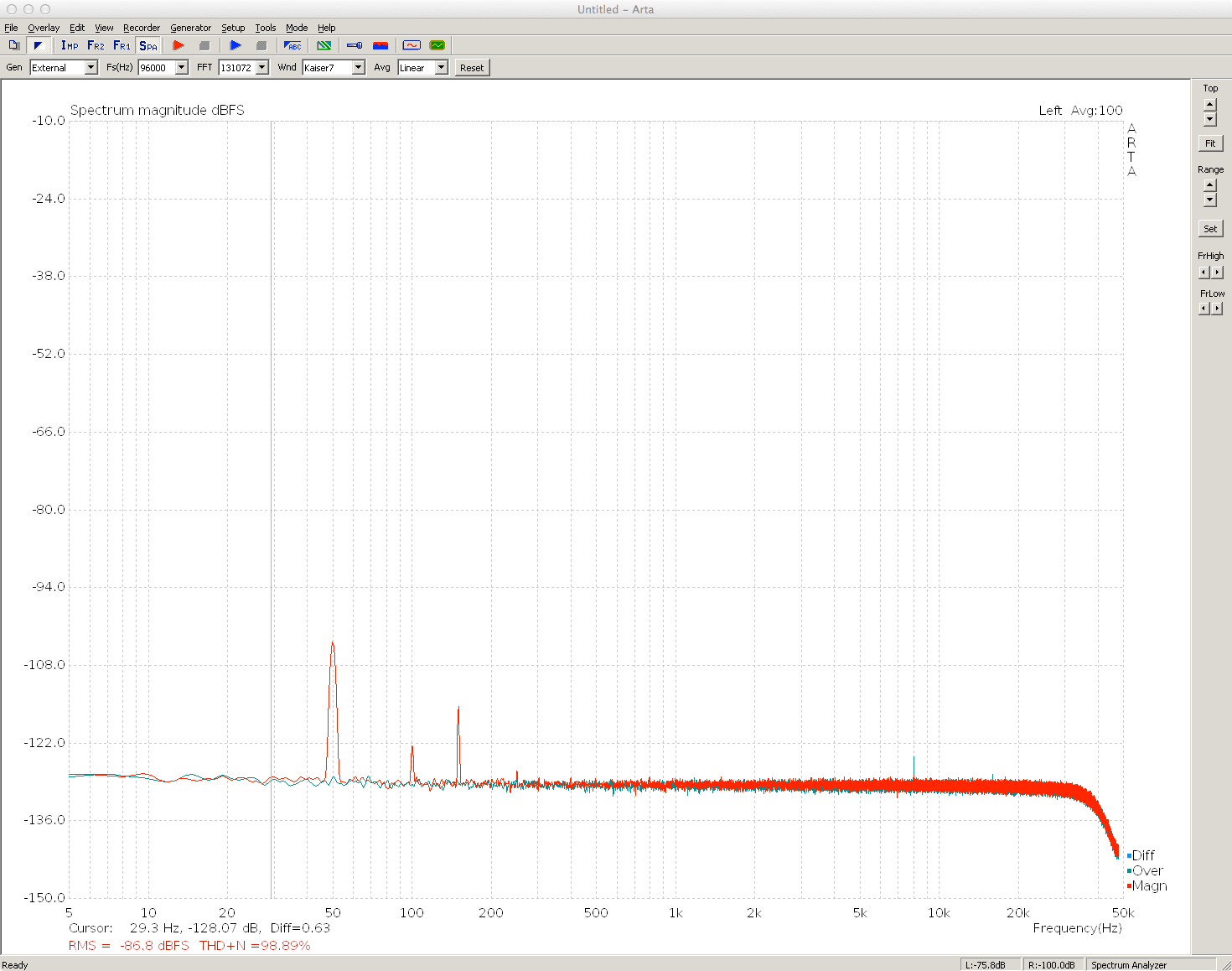Viewport: 1232px width, 971px height.
Task: Decrease Range with down arrow
Action: click(1210, 200)
